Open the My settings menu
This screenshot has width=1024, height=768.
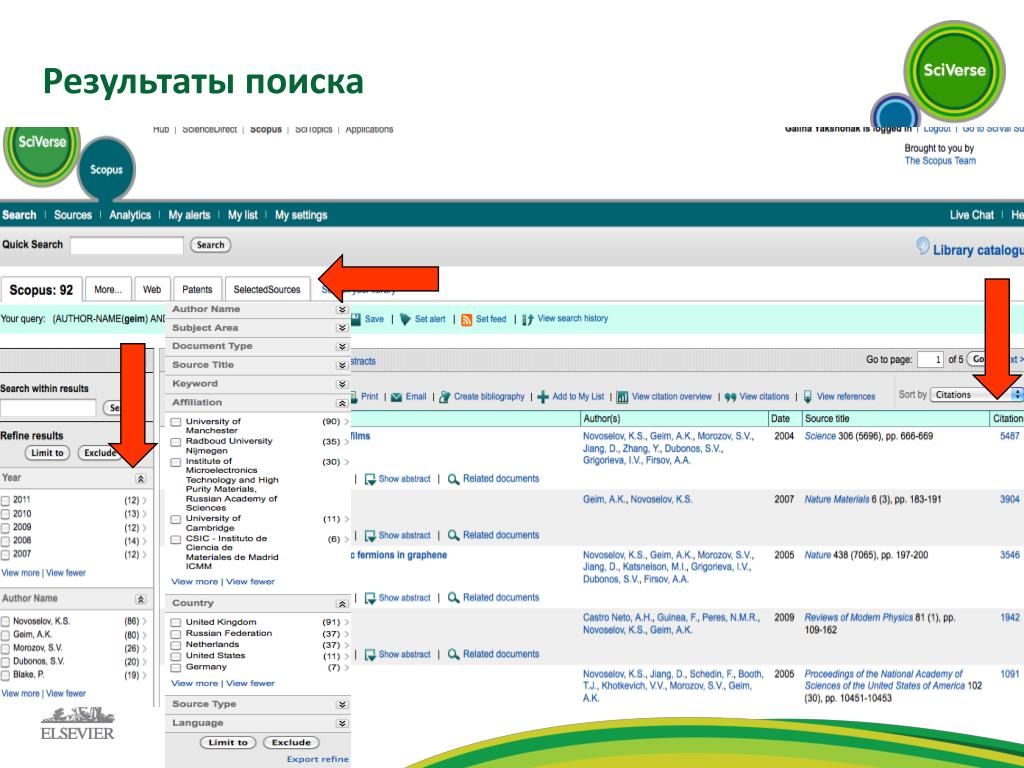pos(301,215)
